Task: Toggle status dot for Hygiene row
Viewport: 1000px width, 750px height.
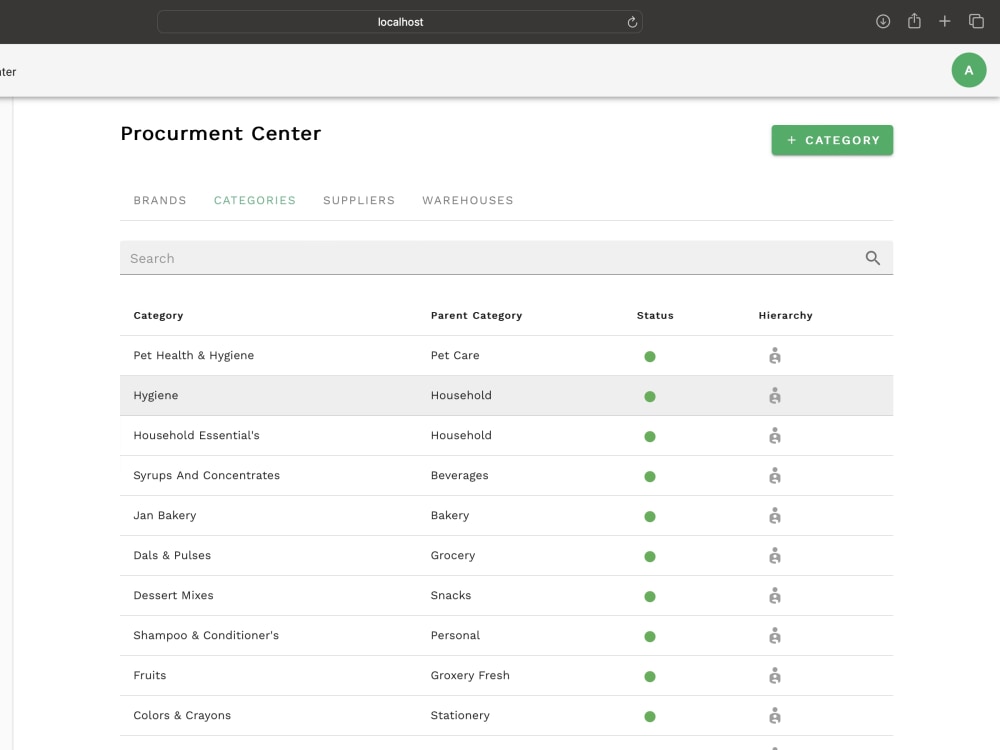Action: 650,397
